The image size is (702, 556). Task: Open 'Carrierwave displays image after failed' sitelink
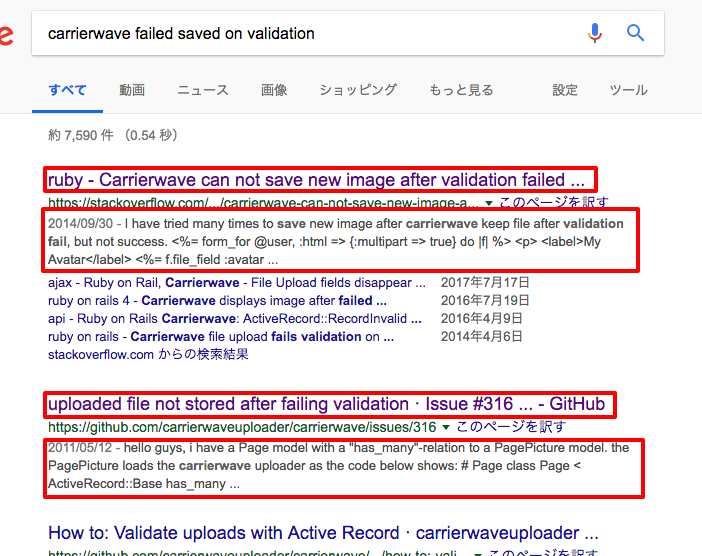[217, 301]
